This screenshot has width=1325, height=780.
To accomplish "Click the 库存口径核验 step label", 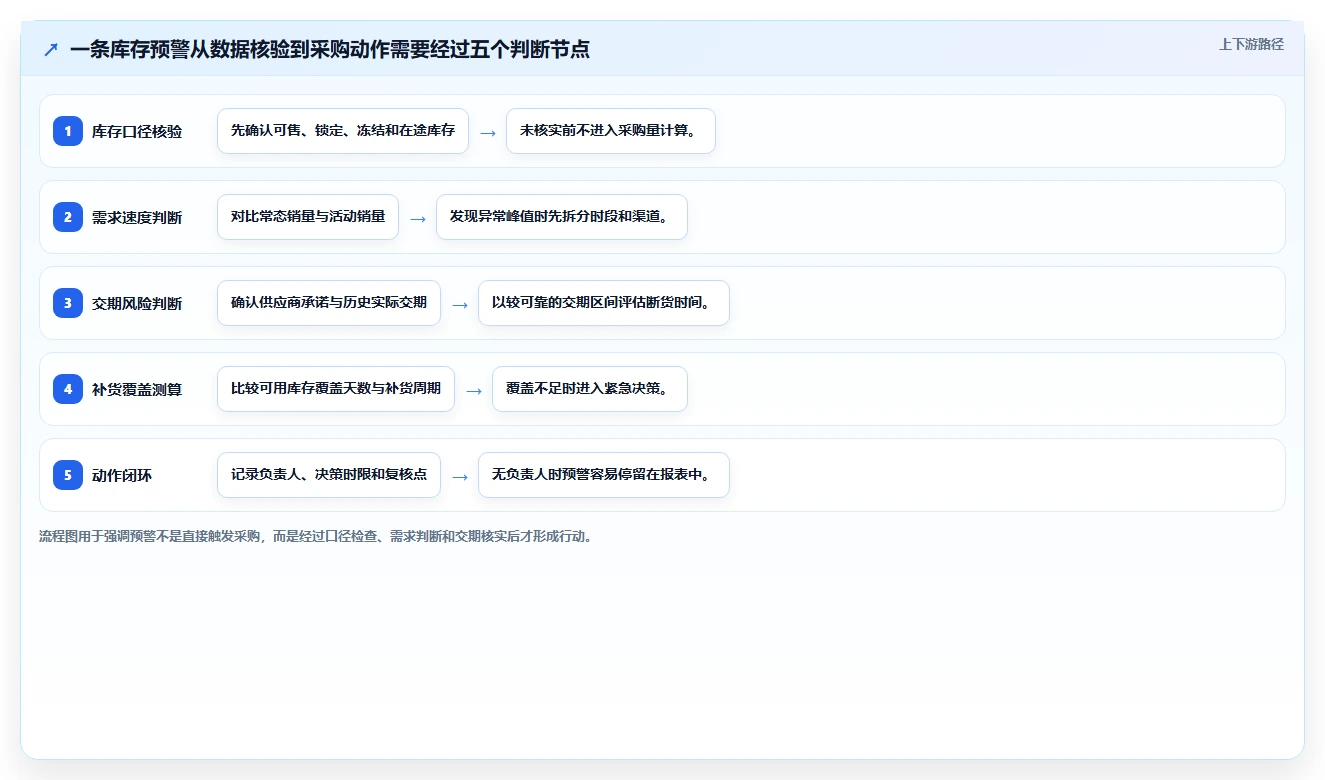I will coord(137,131).
